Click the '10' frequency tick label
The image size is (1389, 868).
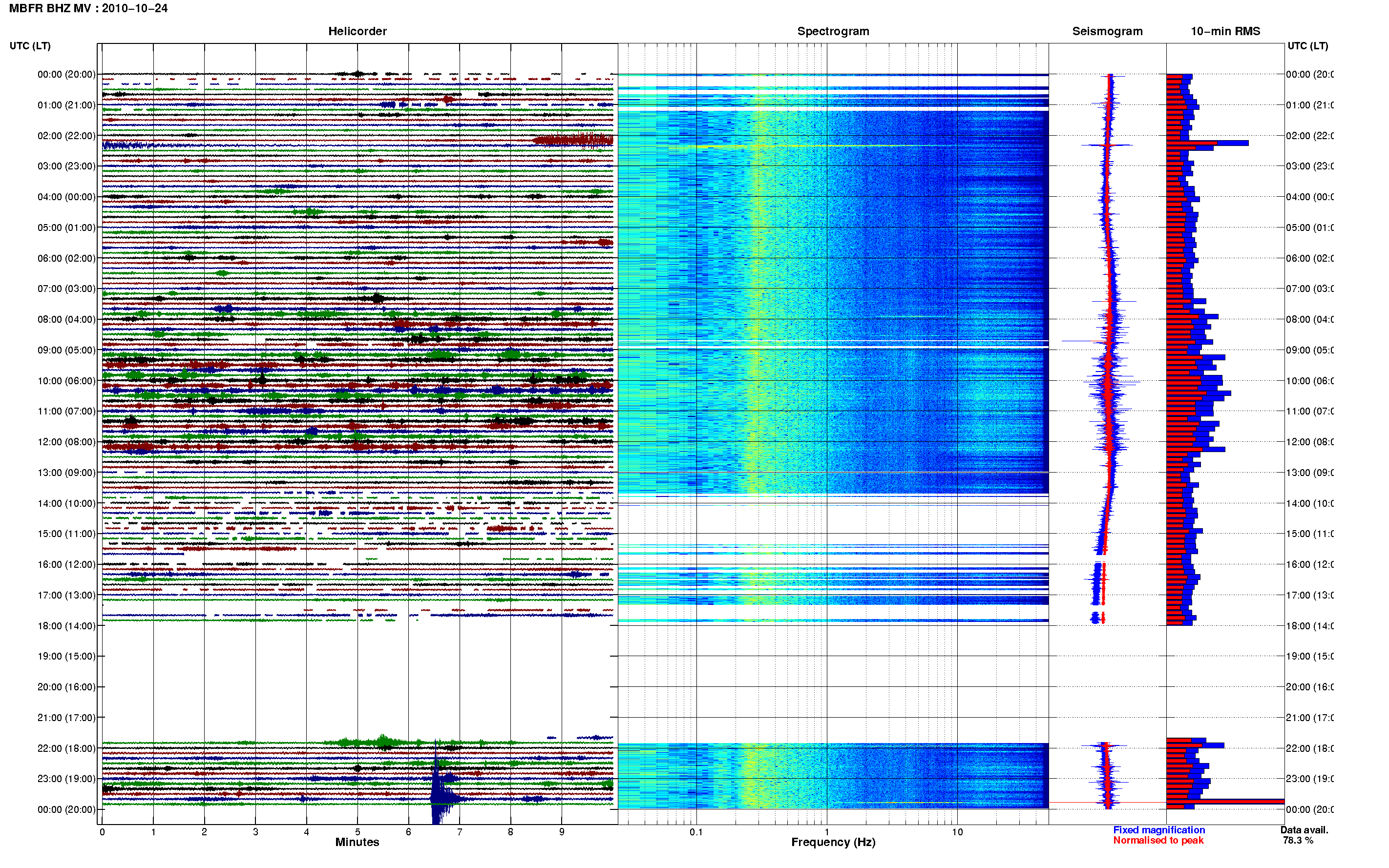tap(957, 832)
